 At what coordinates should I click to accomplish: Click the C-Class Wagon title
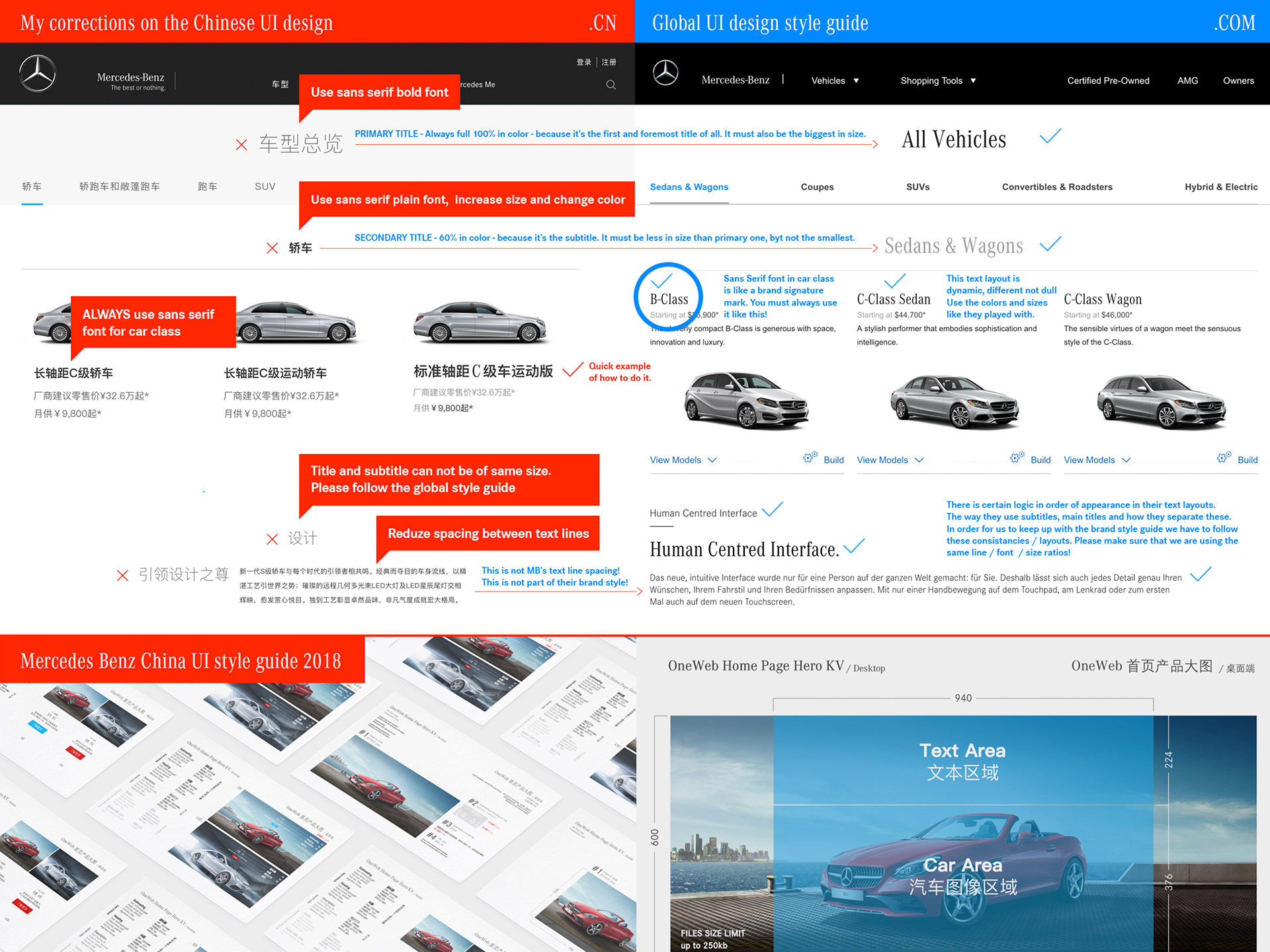tap(1103, 299)
